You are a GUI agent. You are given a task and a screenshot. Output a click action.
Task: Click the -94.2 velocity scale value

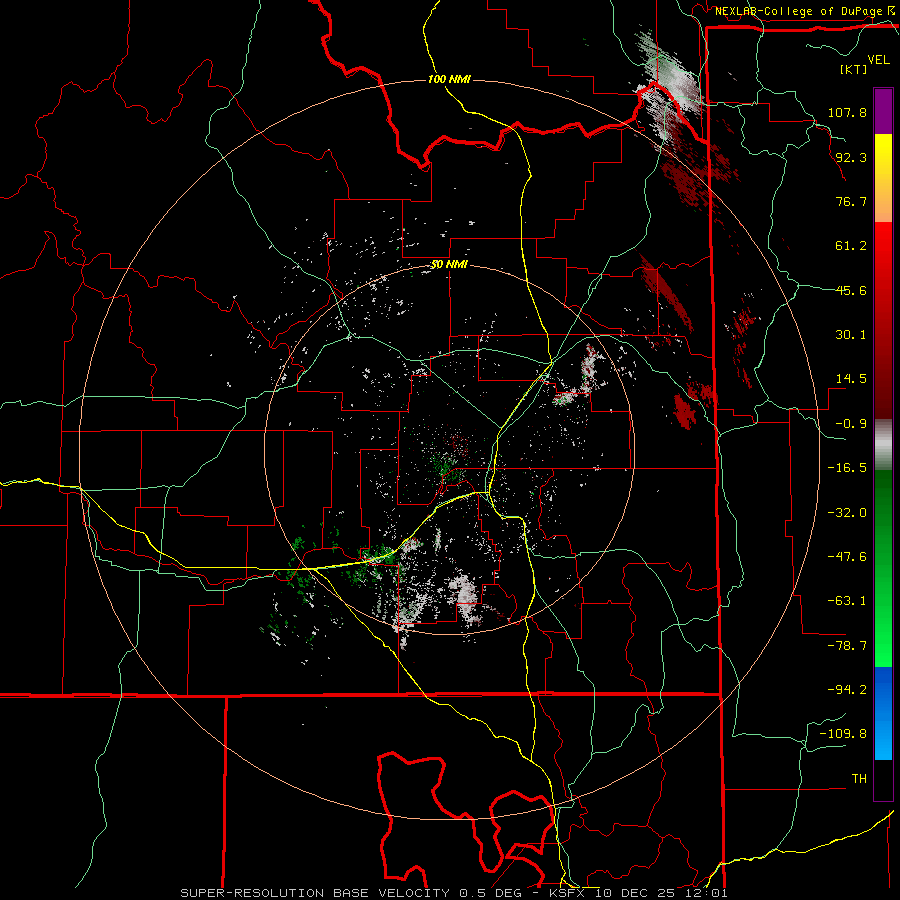(x=847, y=690)
